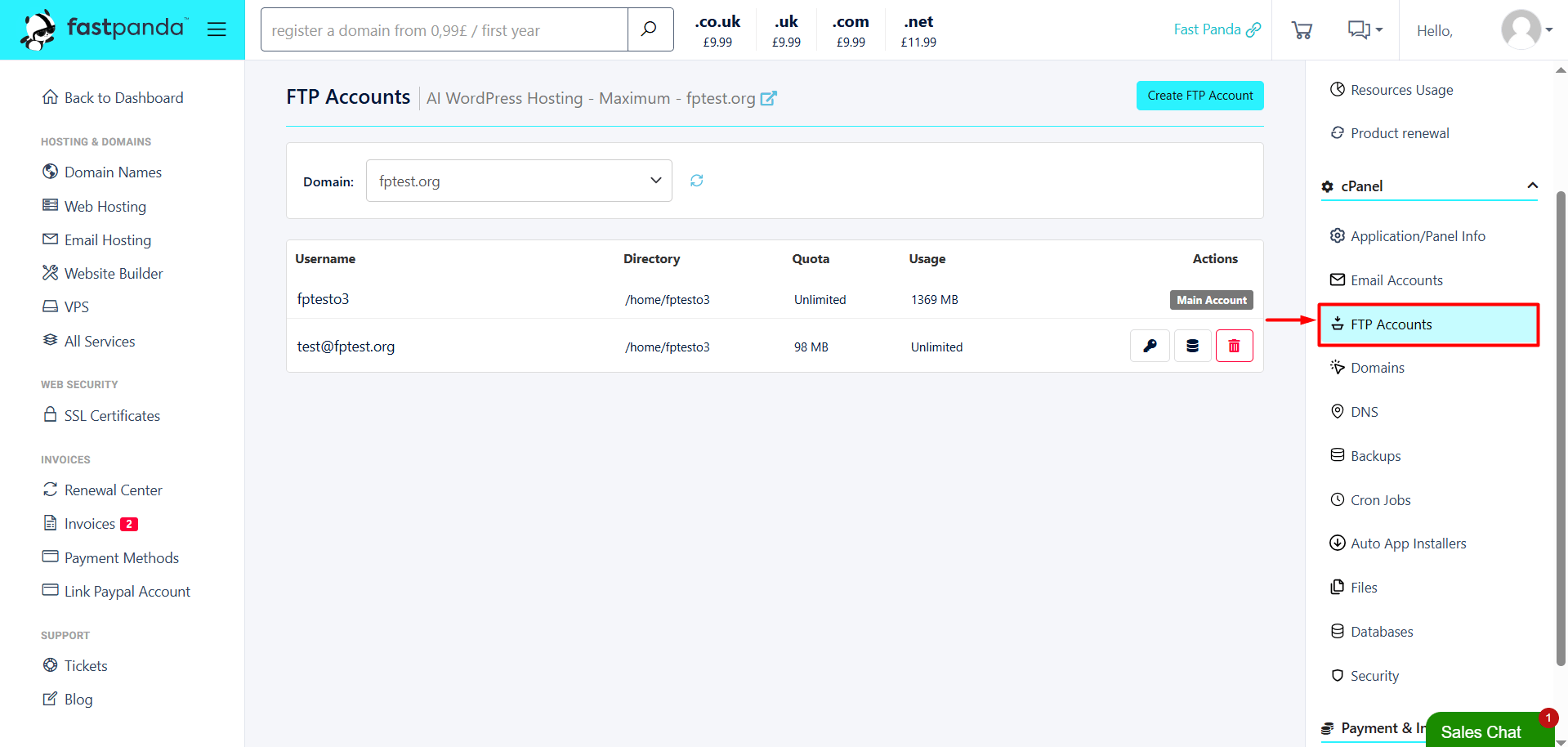Select the .uk £9.99 domain price
Viewport: 1568px width, 747px height.
(x=786, y=30)
